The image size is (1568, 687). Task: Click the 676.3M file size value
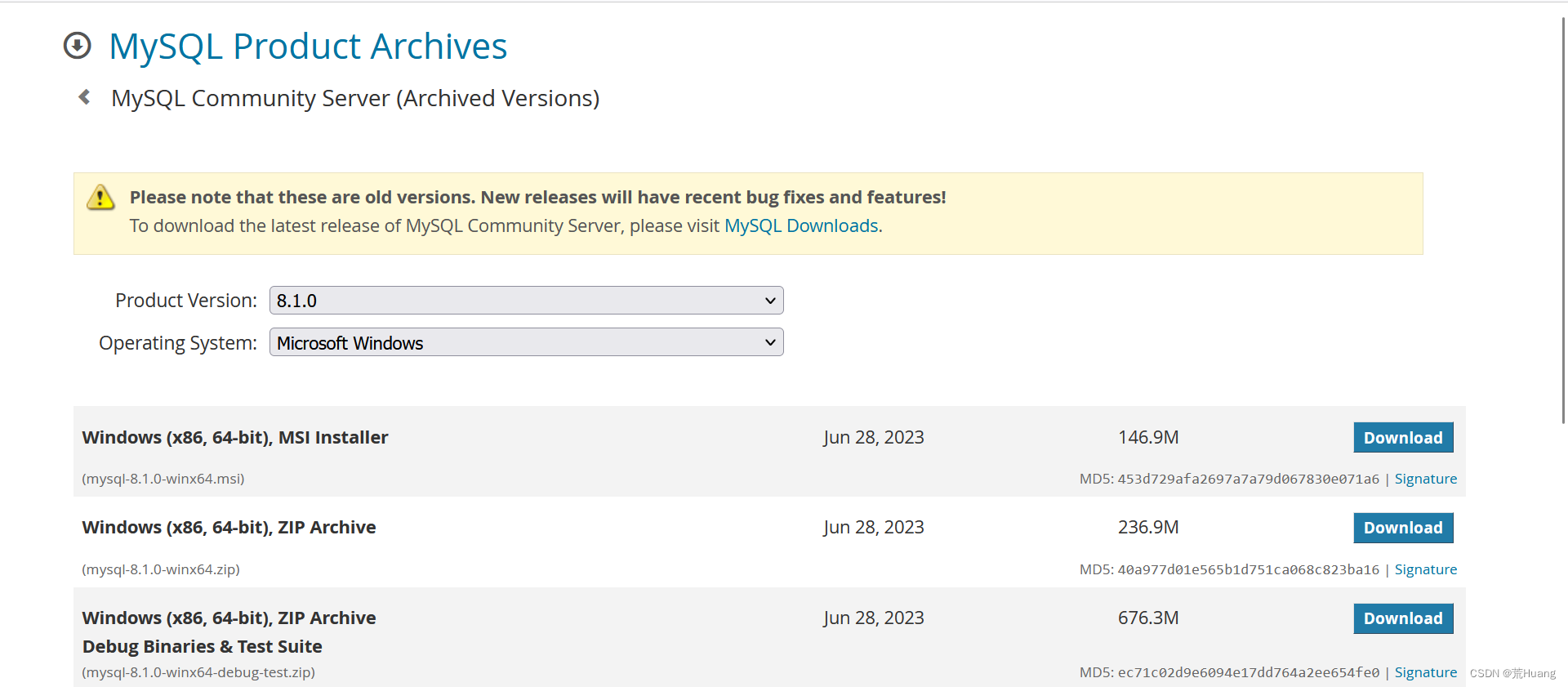coord(1148,618)
